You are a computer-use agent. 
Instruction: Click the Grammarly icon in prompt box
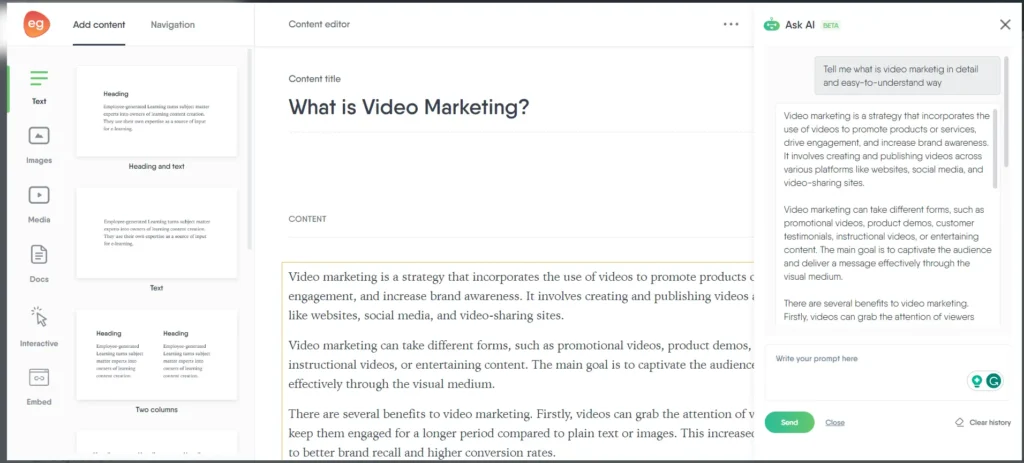[x=994, y=381]
